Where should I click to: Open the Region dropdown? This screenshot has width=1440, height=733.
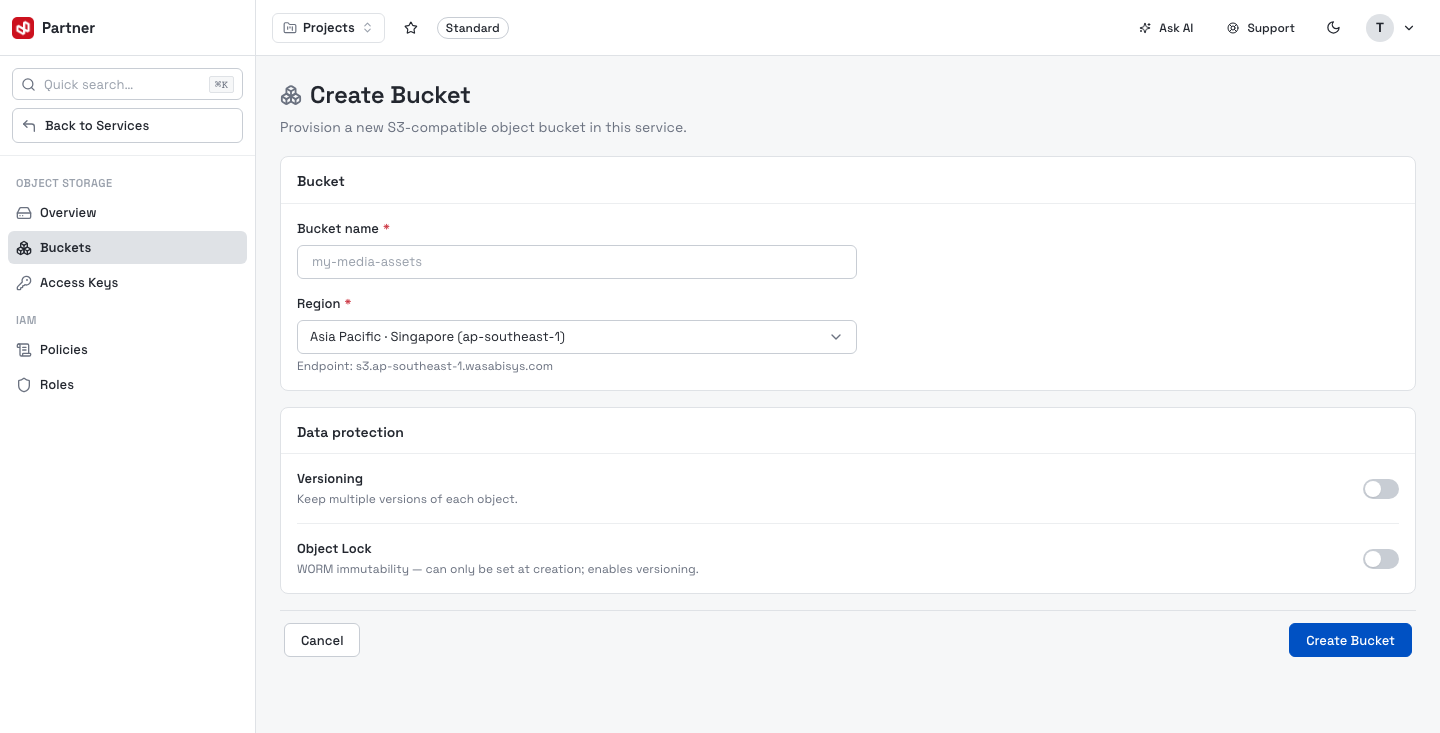577,337
